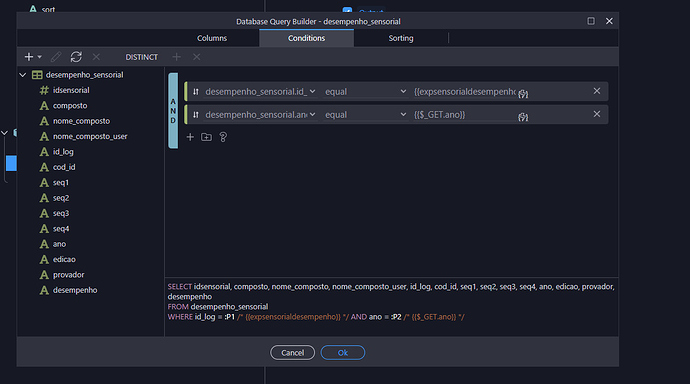Click the expsensorialdesempenho value field

click(x=464, y=91)
